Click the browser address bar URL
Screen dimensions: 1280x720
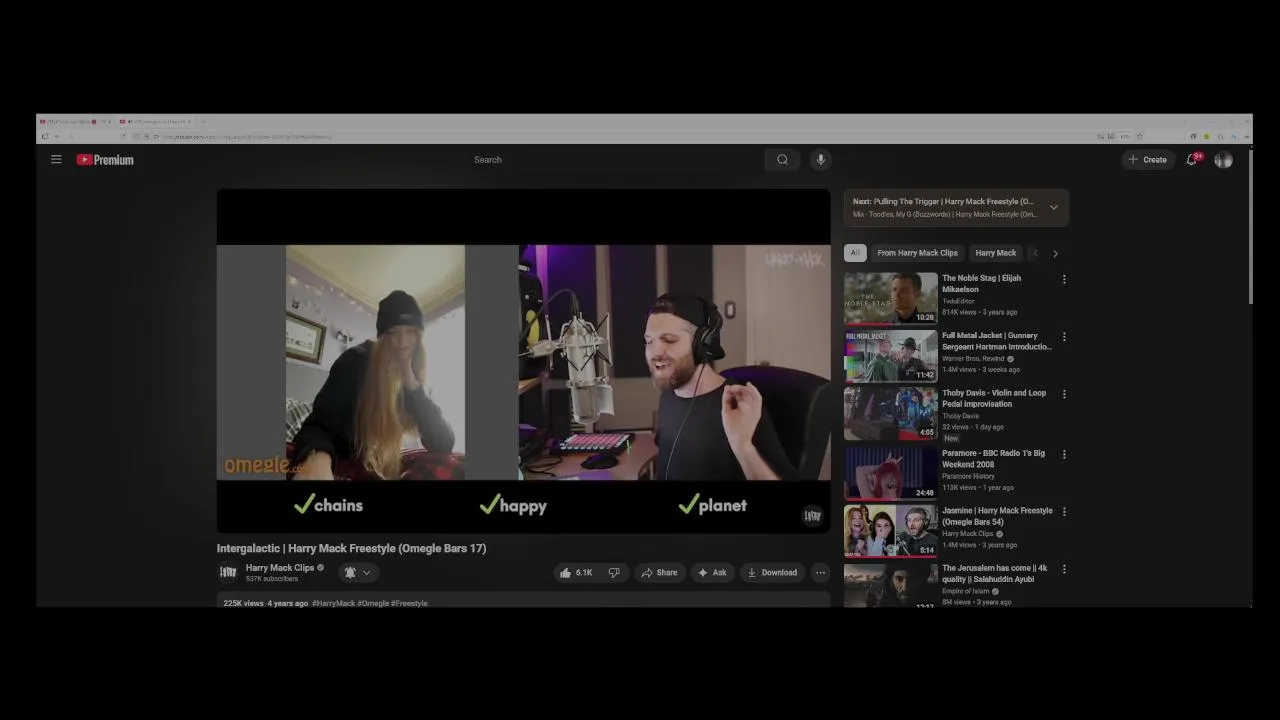tap(248, 136)
